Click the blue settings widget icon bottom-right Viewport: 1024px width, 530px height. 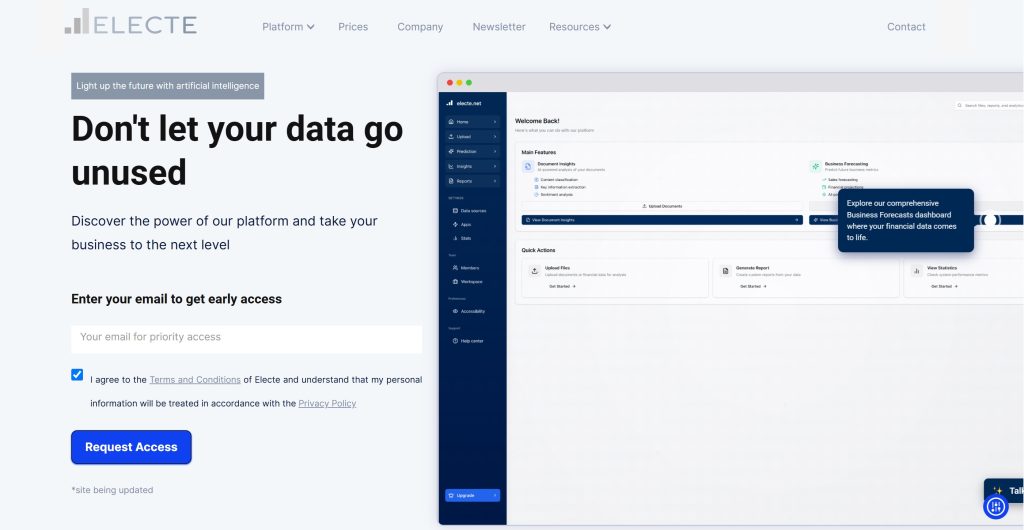pyautogui.click(x=995, y=507)
